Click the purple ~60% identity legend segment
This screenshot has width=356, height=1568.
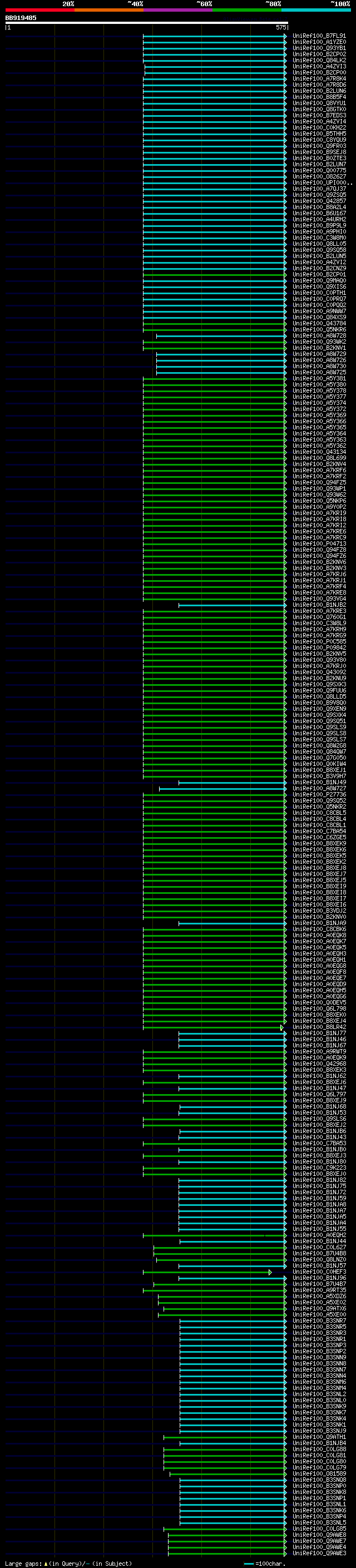pos(177,10)
